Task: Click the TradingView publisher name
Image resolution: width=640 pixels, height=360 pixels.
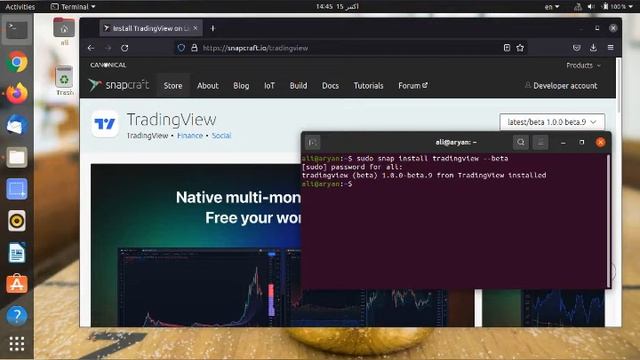Action: (x=147, y=136)
